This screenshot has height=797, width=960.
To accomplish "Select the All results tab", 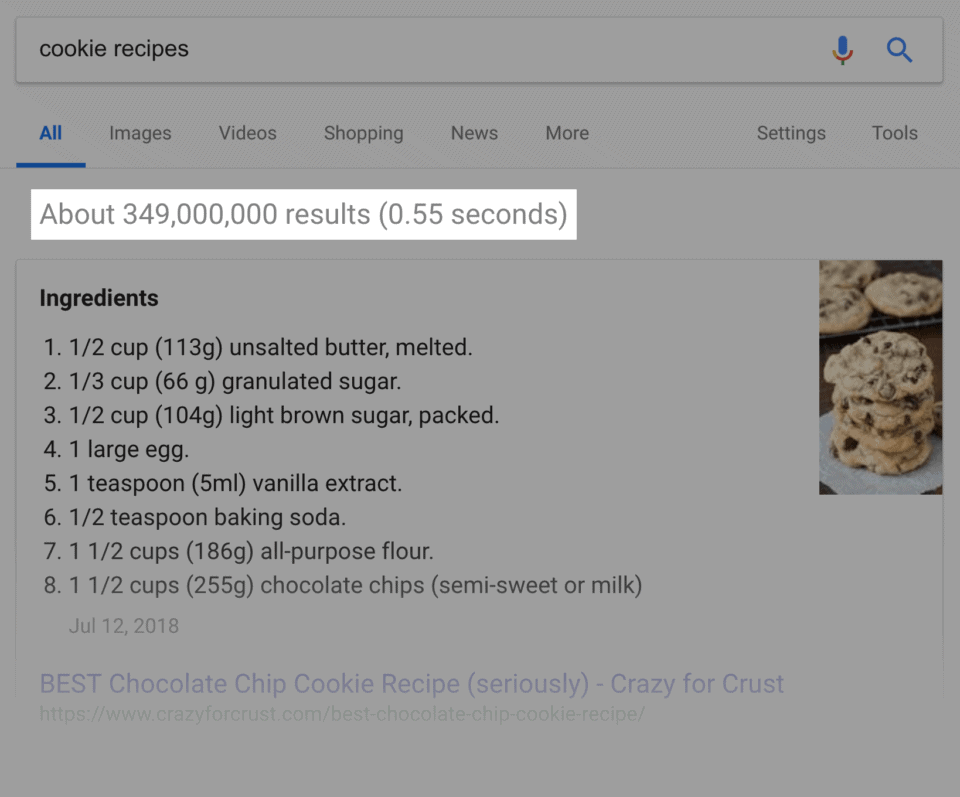I will click(50, 133).
